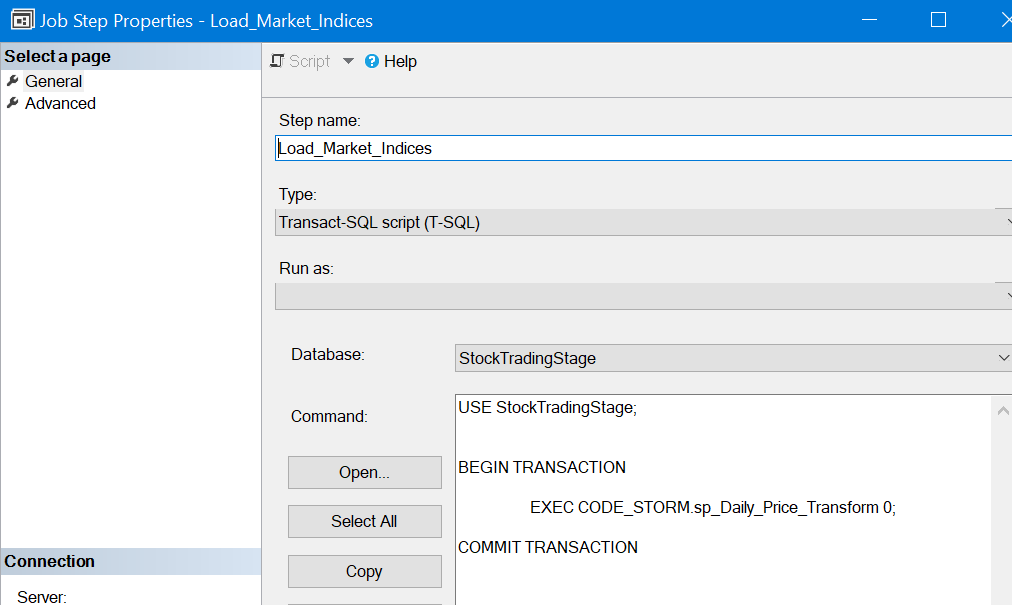Click the 'Command:' label
The image size is (1012, 605).
pyautogui.click(x=329, y=416)
